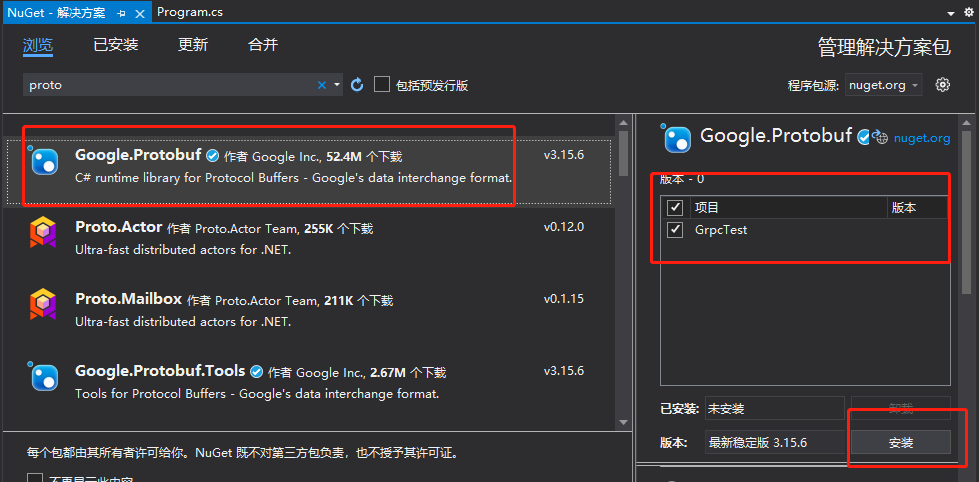Enable 包括预发行版 checkbox
979x482 pixels.
click(x=382, y=84)
